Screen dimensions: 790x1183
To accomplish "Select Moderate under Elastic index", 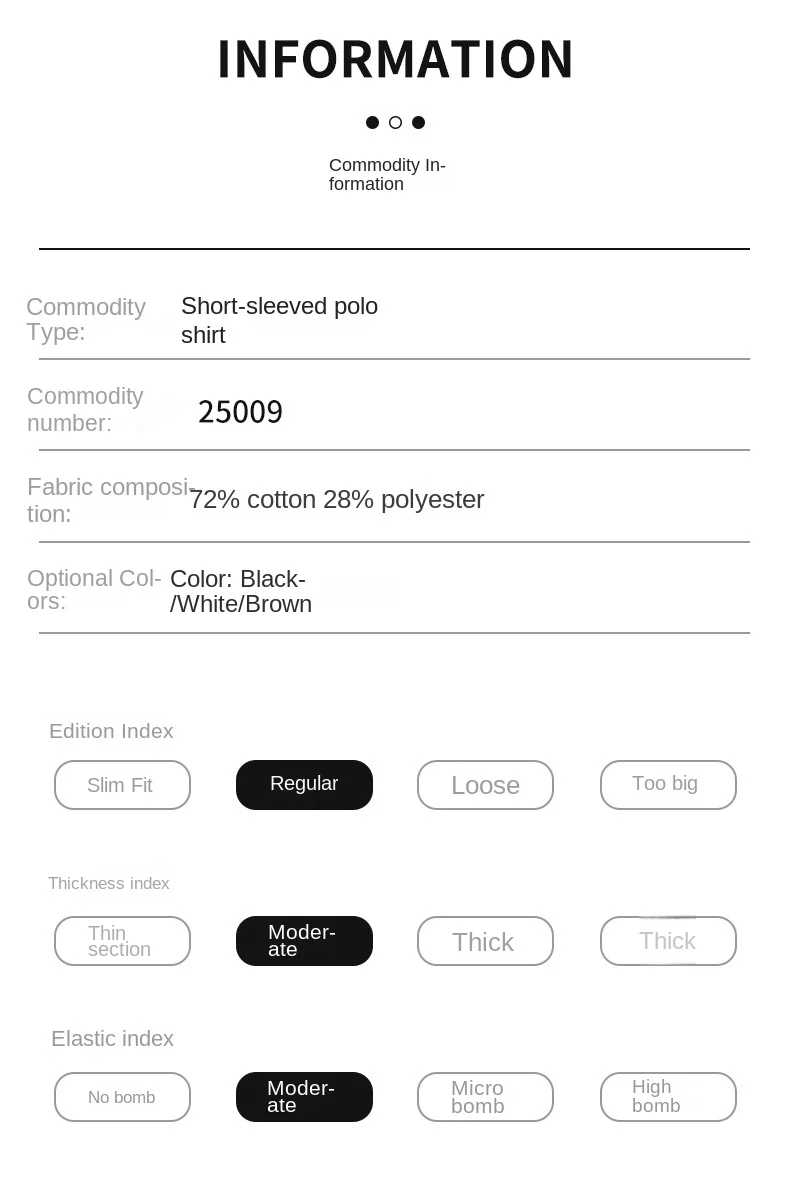I will coord(304,1097).
